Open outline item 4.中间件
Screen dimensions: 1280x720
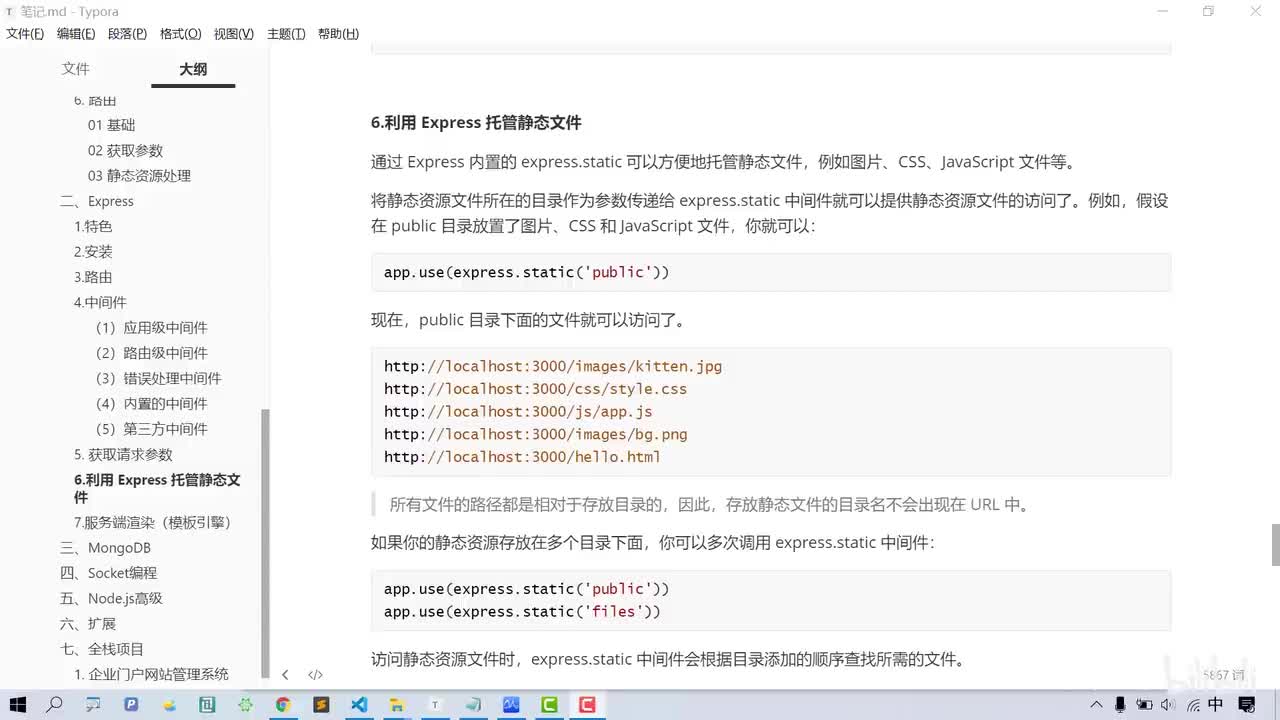pos(100,302)
